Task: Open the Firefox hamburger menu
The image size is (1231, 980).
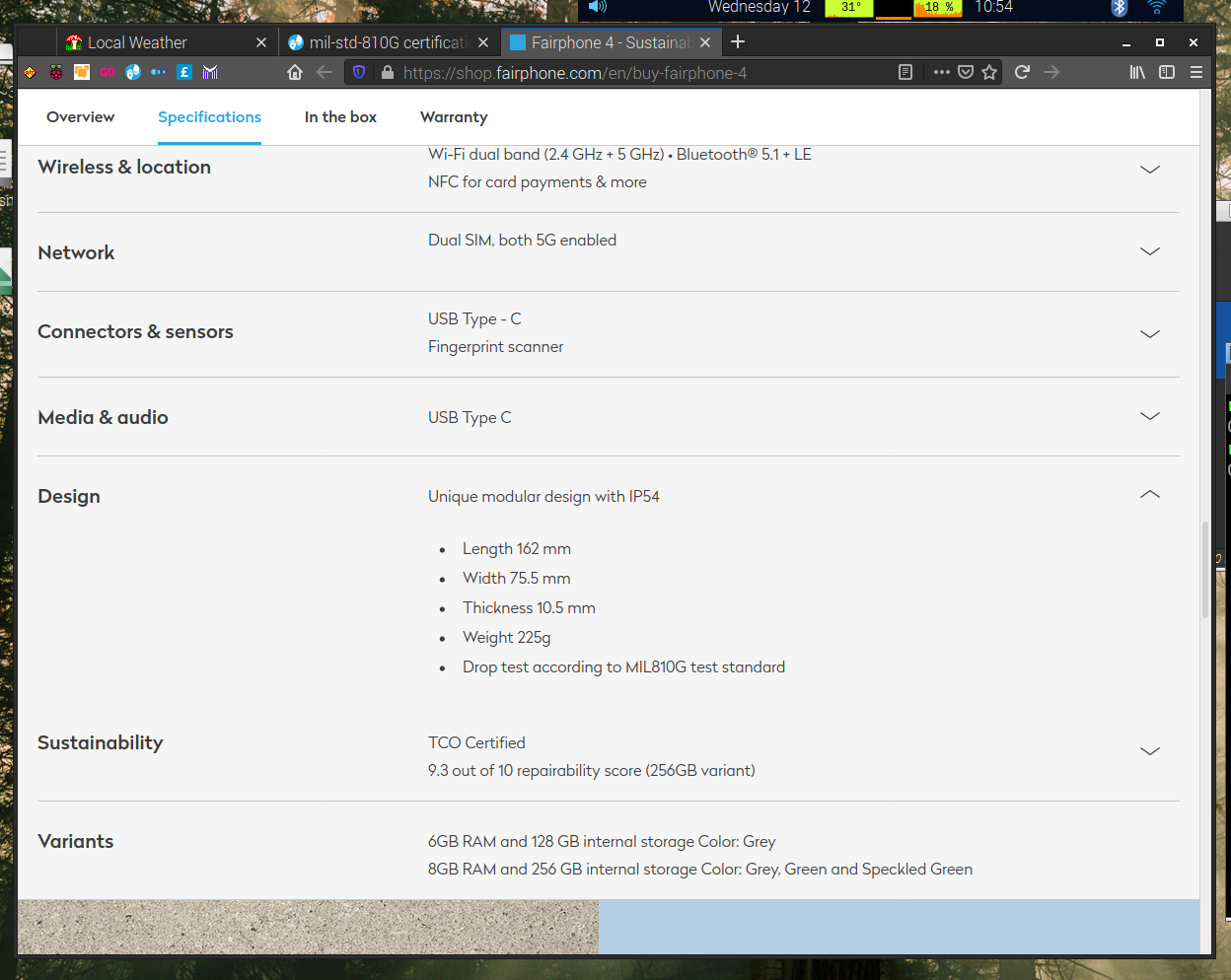Action: pos(1196,72)
